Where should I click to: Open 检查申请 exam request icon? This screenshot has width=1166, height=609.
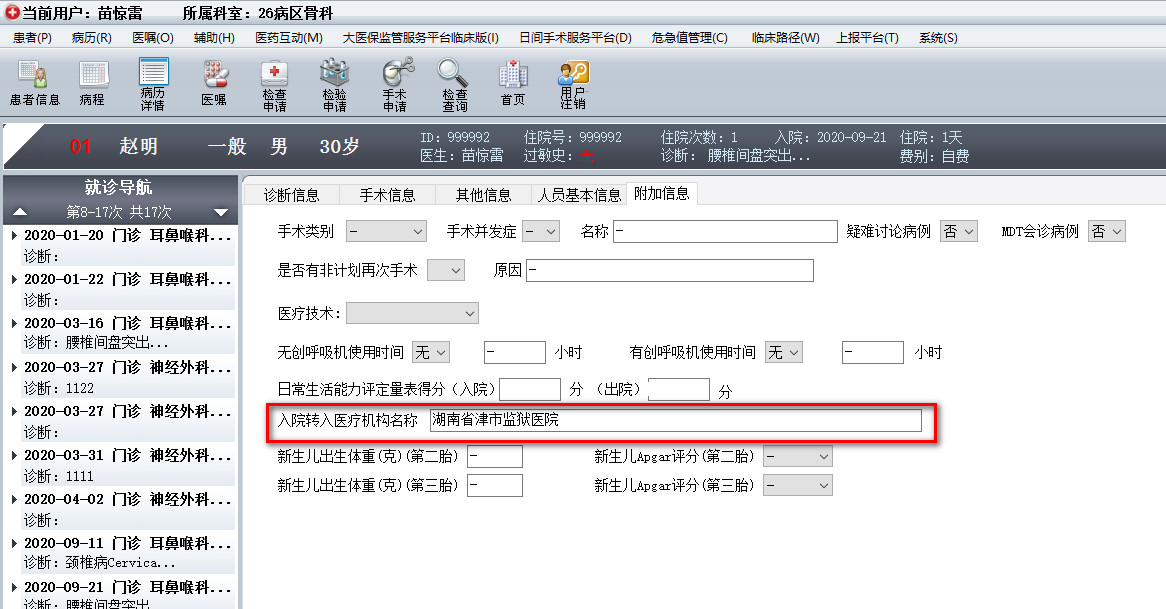pyautogui.click(x=274, y=84)
